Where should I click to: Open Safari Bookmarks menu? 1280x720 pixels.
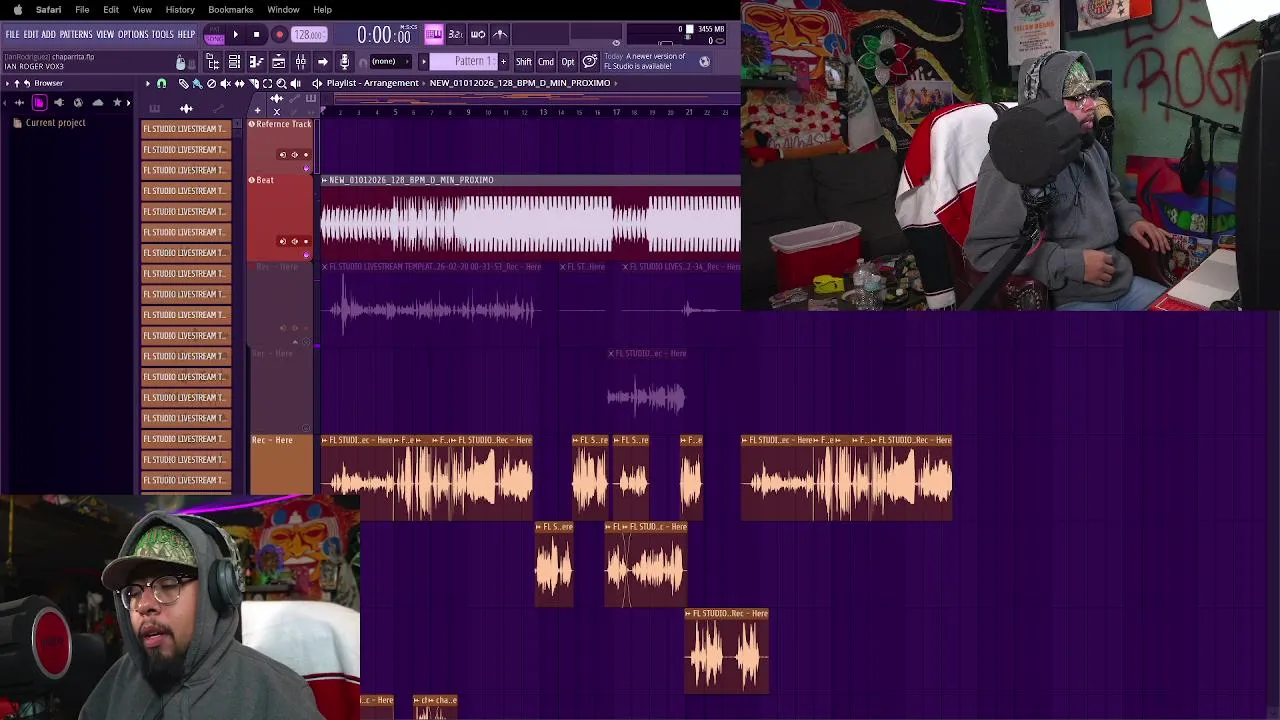click(230, 9)
